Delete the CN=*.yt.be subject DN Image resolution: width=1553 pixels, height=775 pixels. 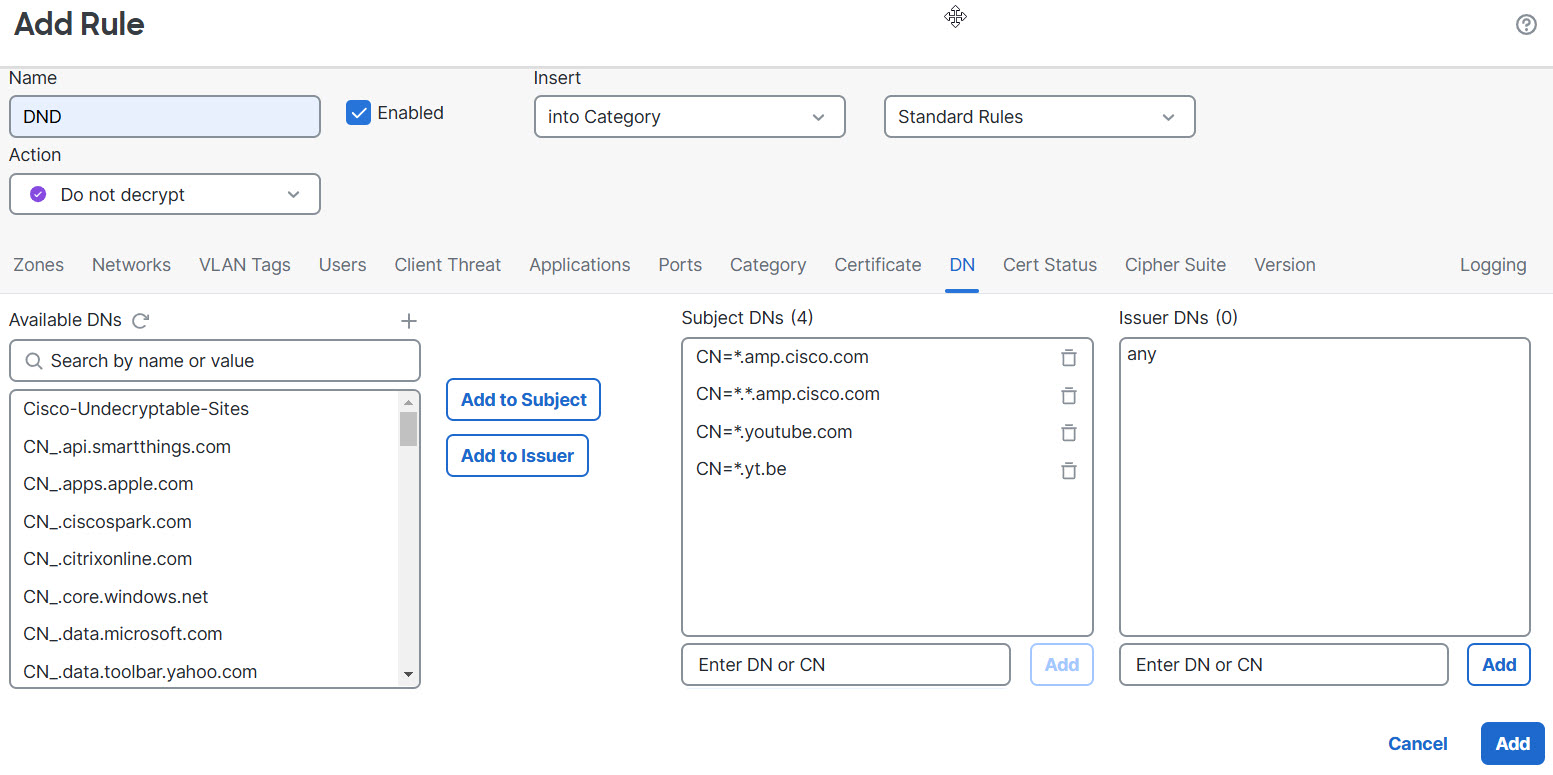click(1068, 471)
